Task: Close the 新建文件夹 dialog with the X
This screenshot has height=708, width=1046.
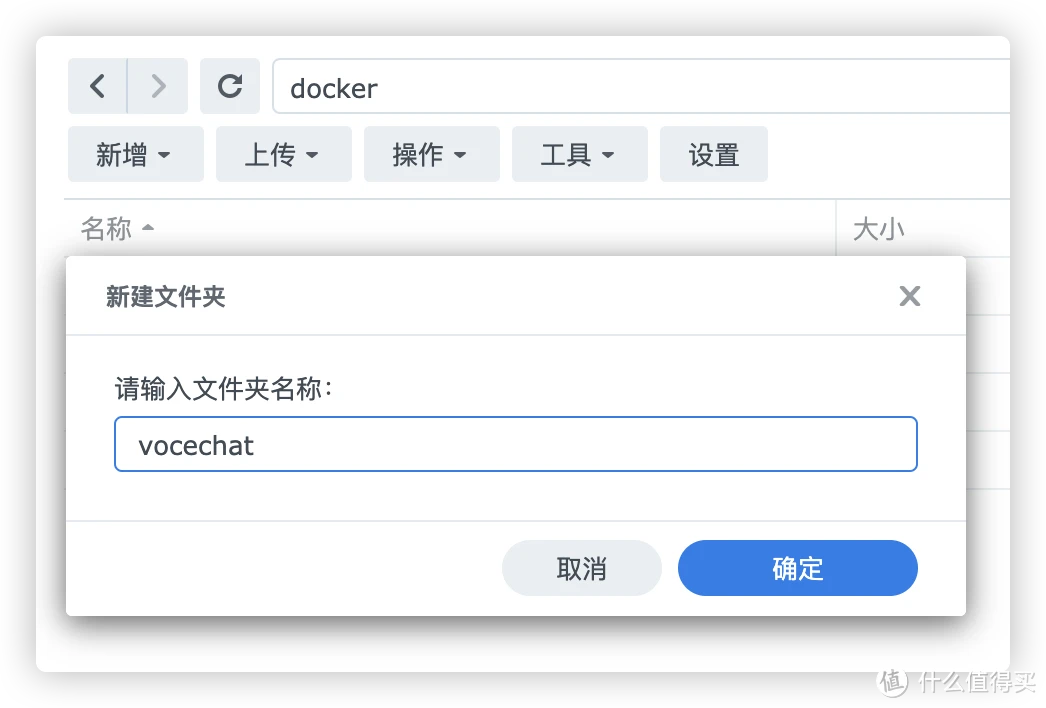Action: 909,296
